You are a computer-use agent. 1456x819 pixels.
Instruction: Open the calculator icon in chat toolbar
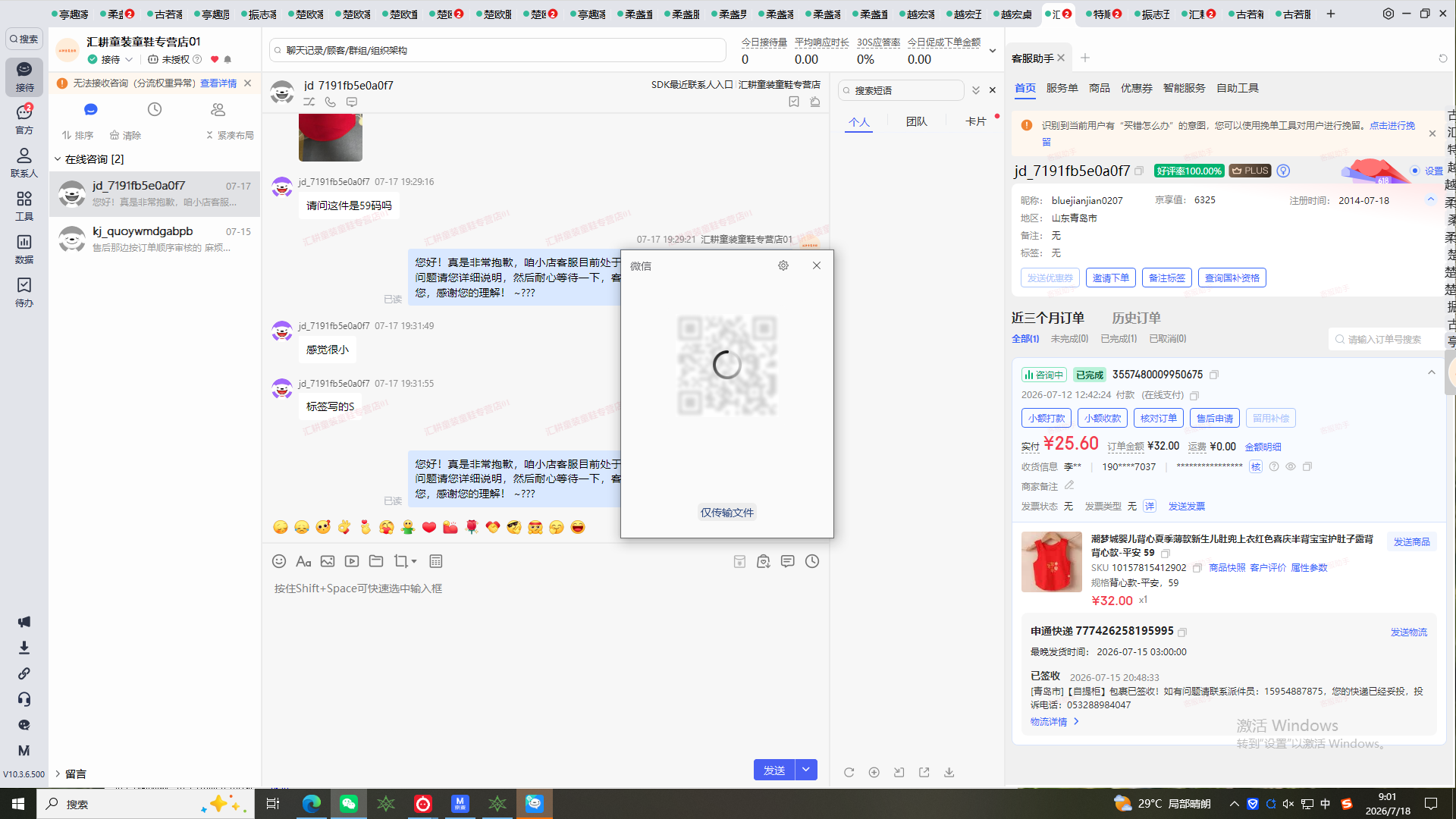[436, 561]
